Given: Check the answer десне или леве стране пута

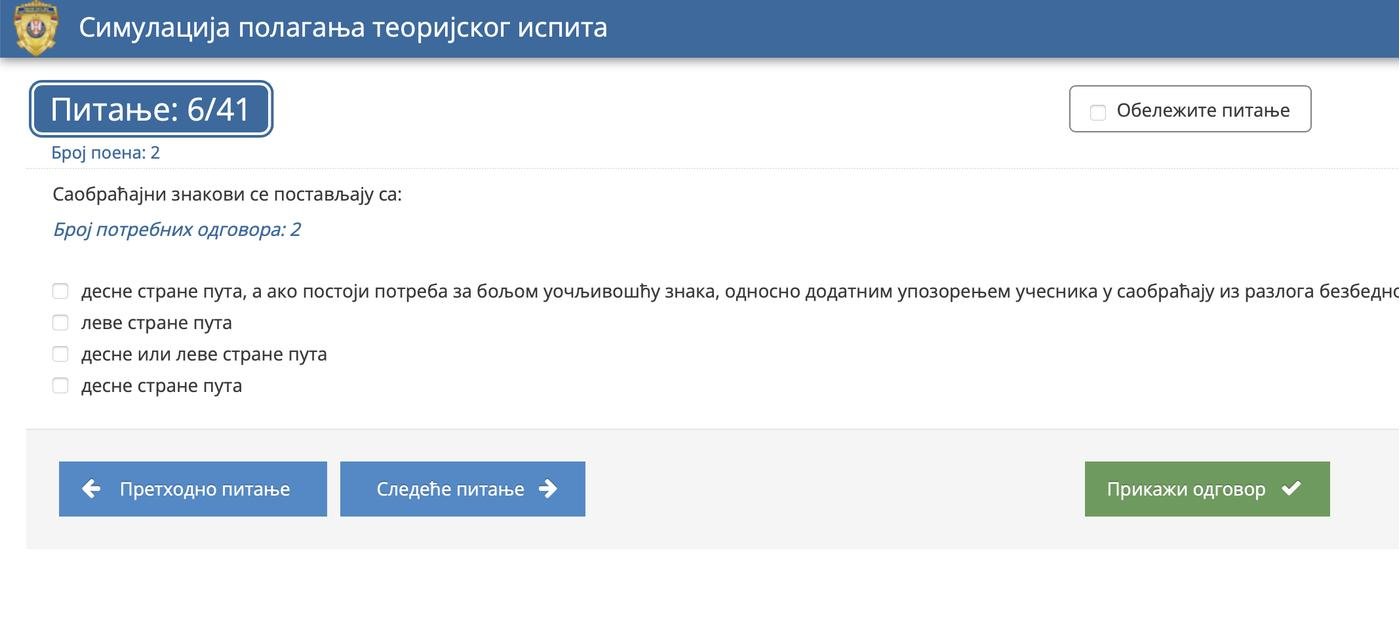Looking at the screenshot, I should click(60, 353).
